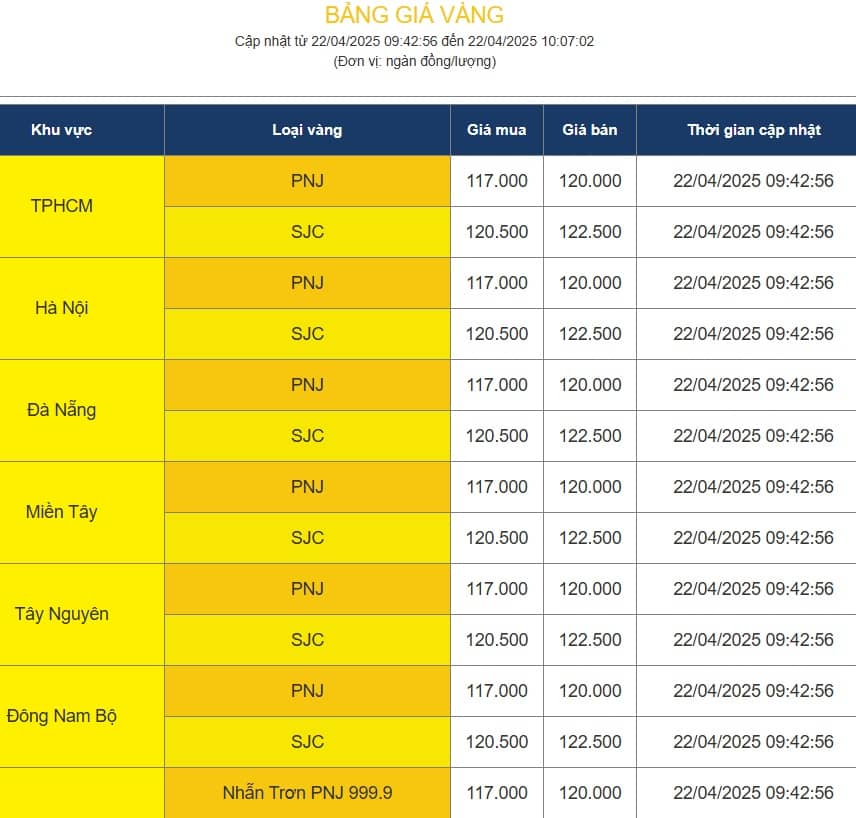
Task: Click the PNJ gold type in Đông Nam Bộ
Action: point(307,691)
